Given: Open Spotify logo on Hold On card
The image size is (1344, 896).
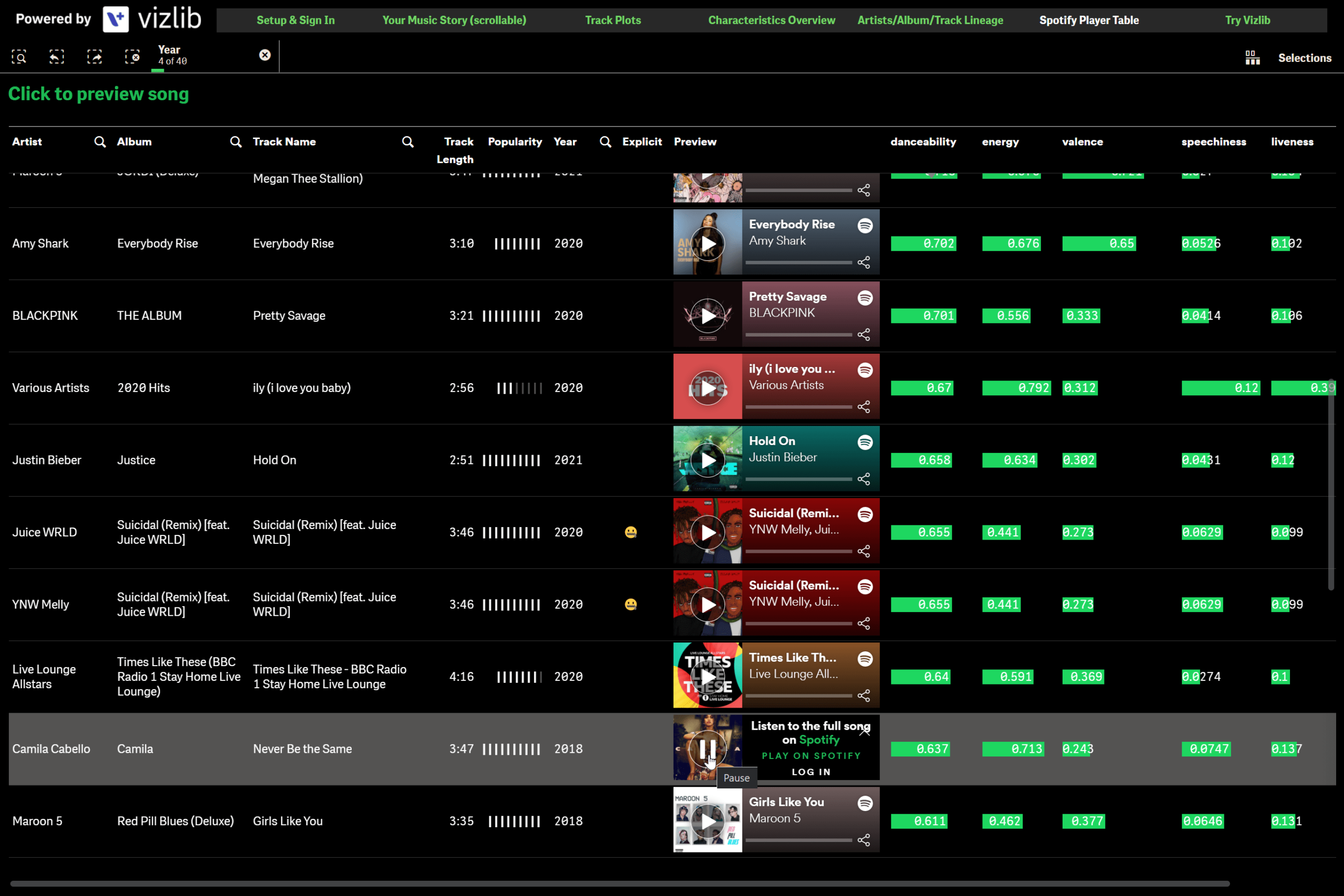Looking at the screenshot, I should [865, 442].
